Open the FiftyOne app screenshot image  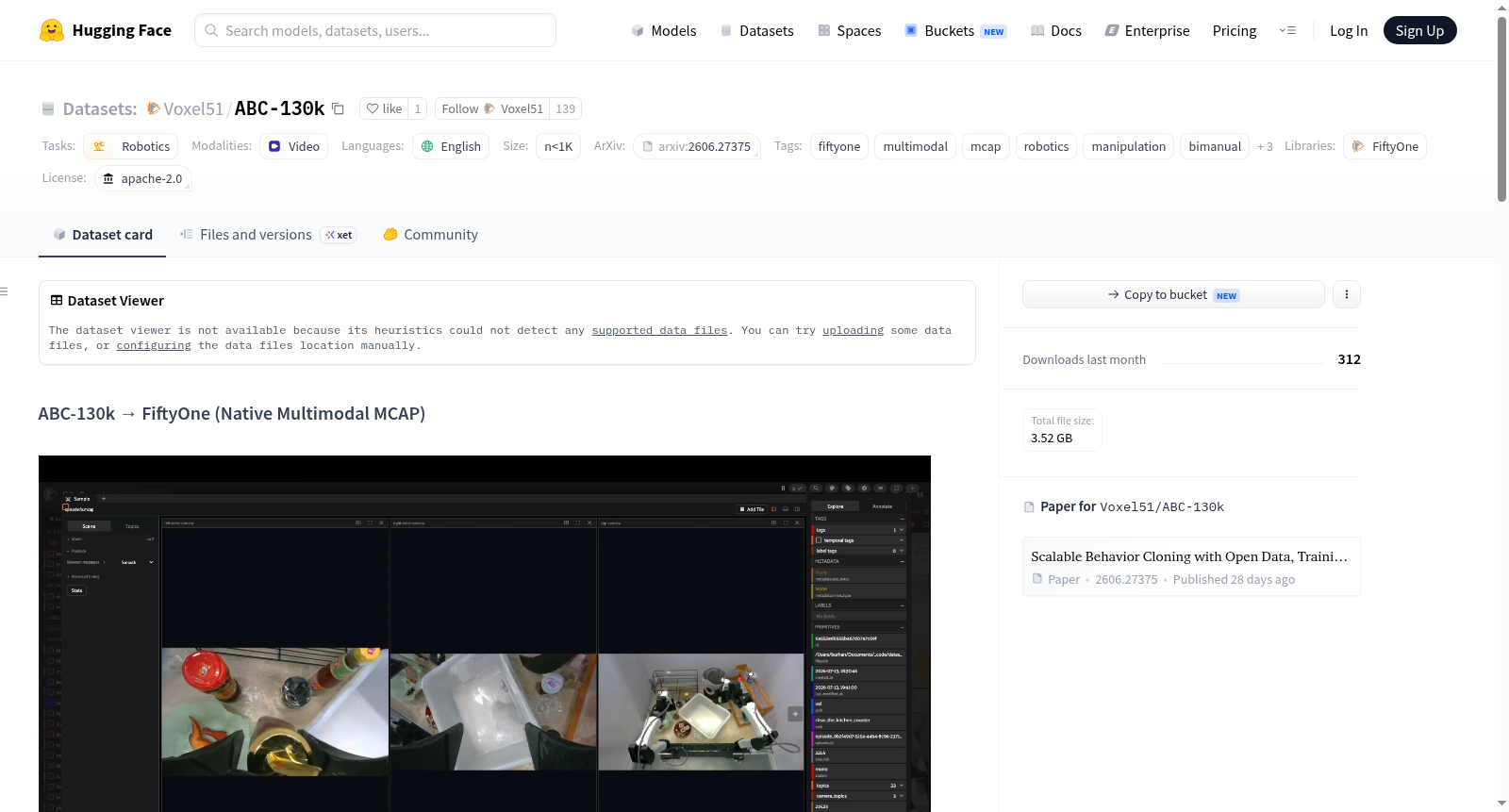point(485,634)
